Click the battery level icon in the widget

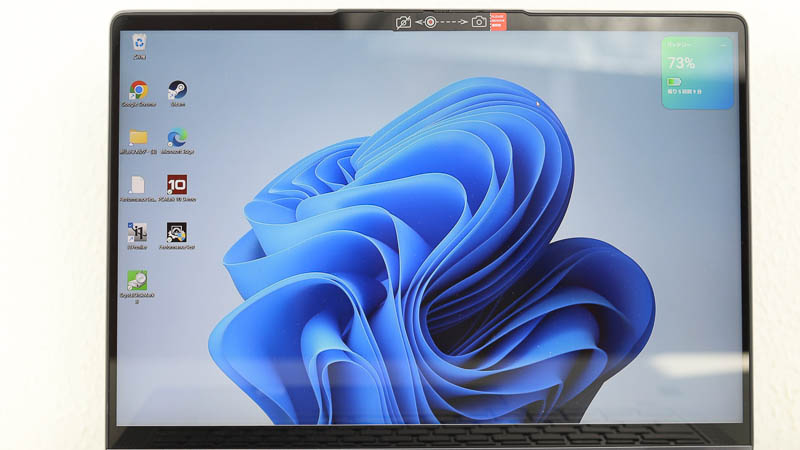[x=674, y=82]
